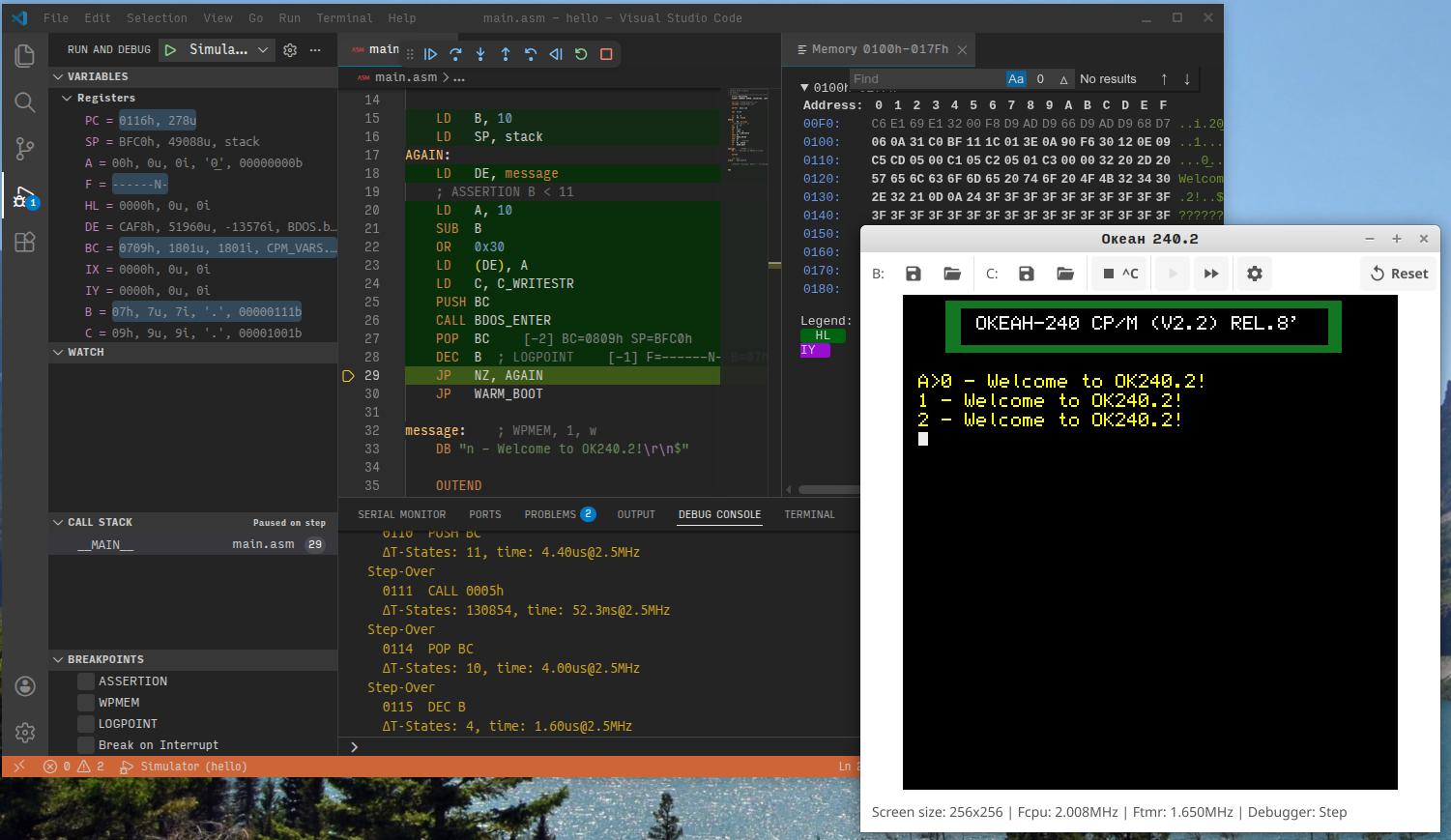This screenshot has height=840, width=1451.
Task: Open the folder icon for drive C:
Action: (x=1065, y=274)
